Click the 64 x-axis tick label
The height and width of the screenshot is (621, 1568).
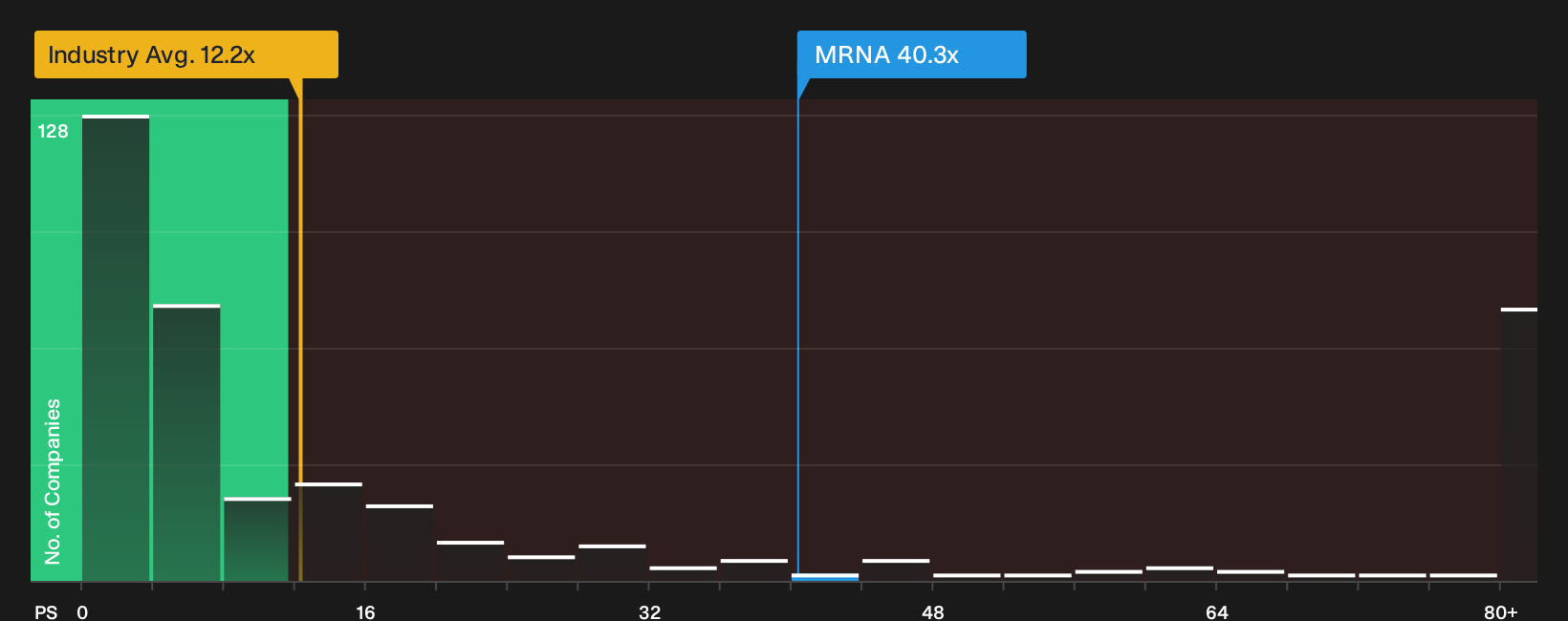point(1216,611)
